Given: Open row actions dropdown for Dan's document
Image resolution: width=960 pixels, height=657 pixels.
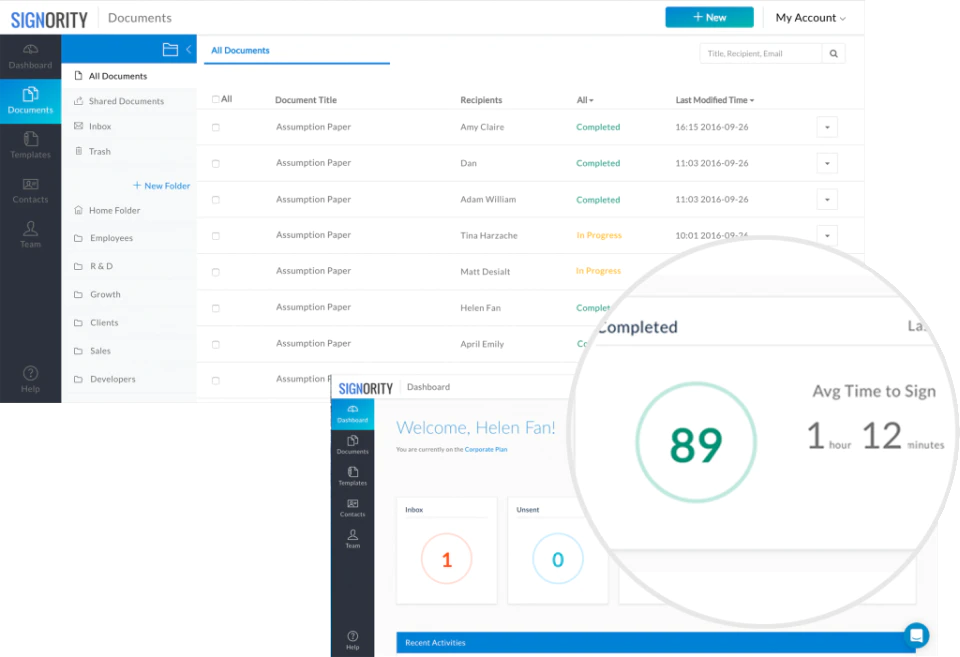Looking at the screenshot, I should click(827, 163).
